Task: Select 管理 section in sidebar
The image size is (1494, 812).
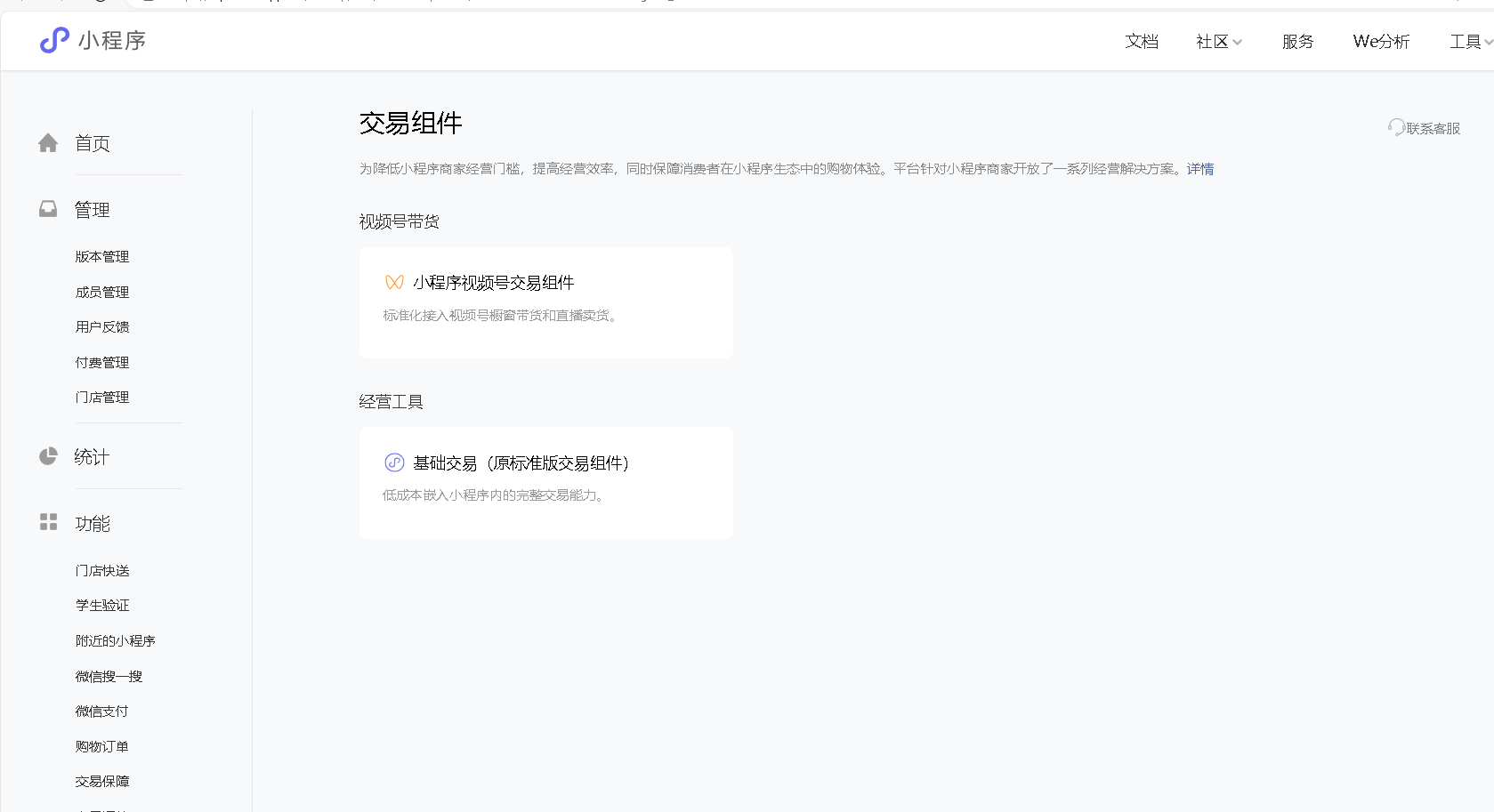Action: [x=93, y=210]
